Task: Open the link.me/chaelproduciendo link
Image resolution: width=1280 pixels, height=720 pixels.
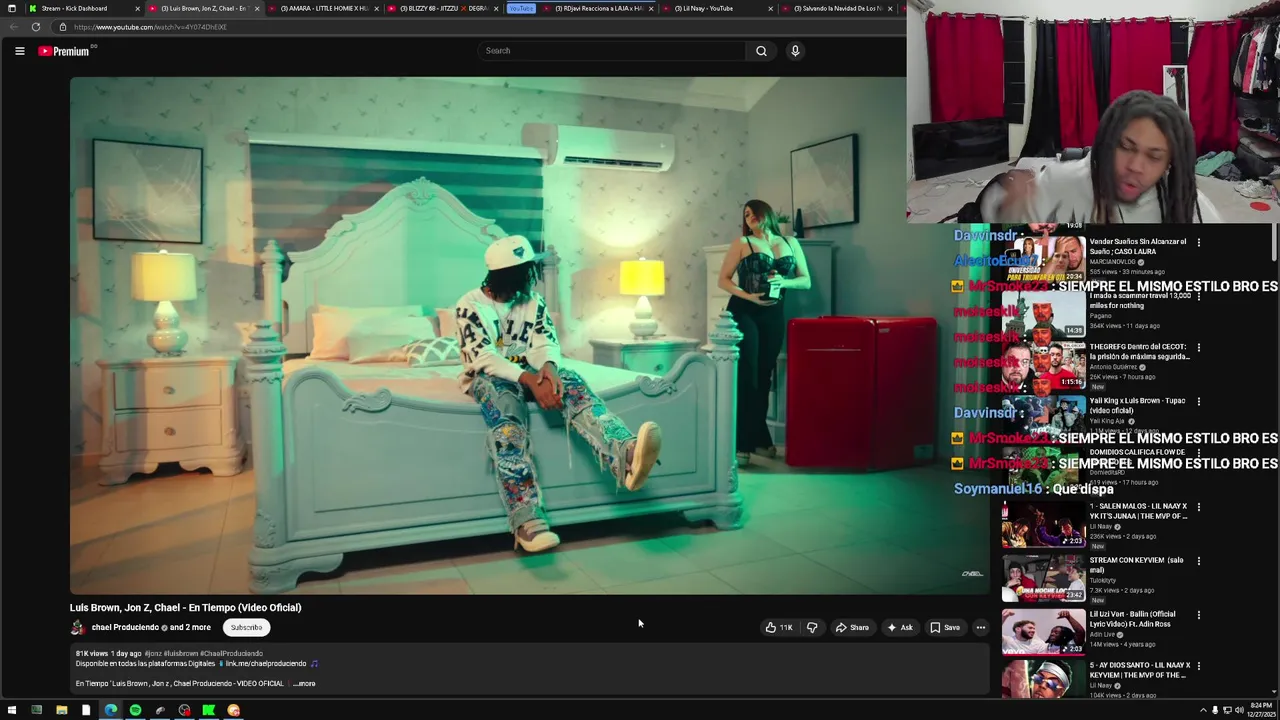Action: tap(266, 664)
